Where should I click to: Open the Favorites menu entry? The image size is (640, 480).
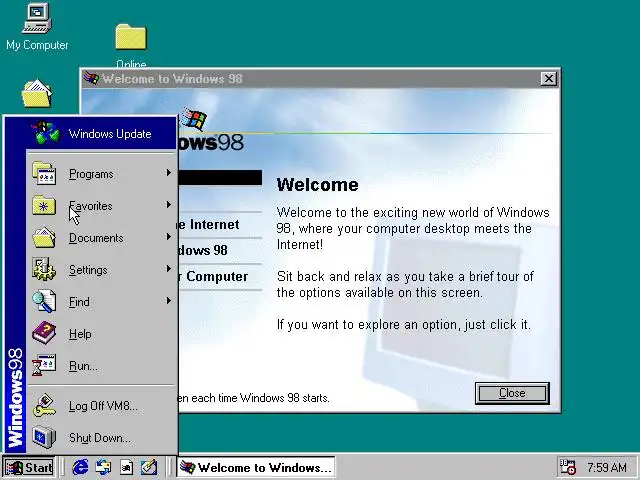[102, 205]
